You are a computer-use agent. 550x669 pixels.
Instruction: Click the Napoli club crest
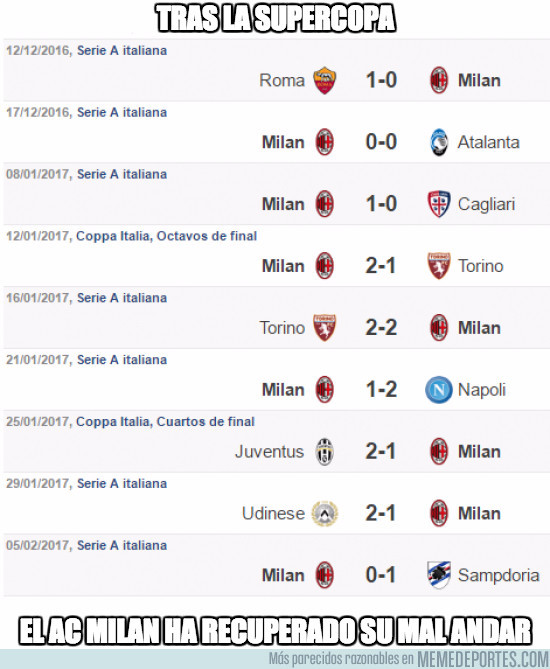pos(439,390)
